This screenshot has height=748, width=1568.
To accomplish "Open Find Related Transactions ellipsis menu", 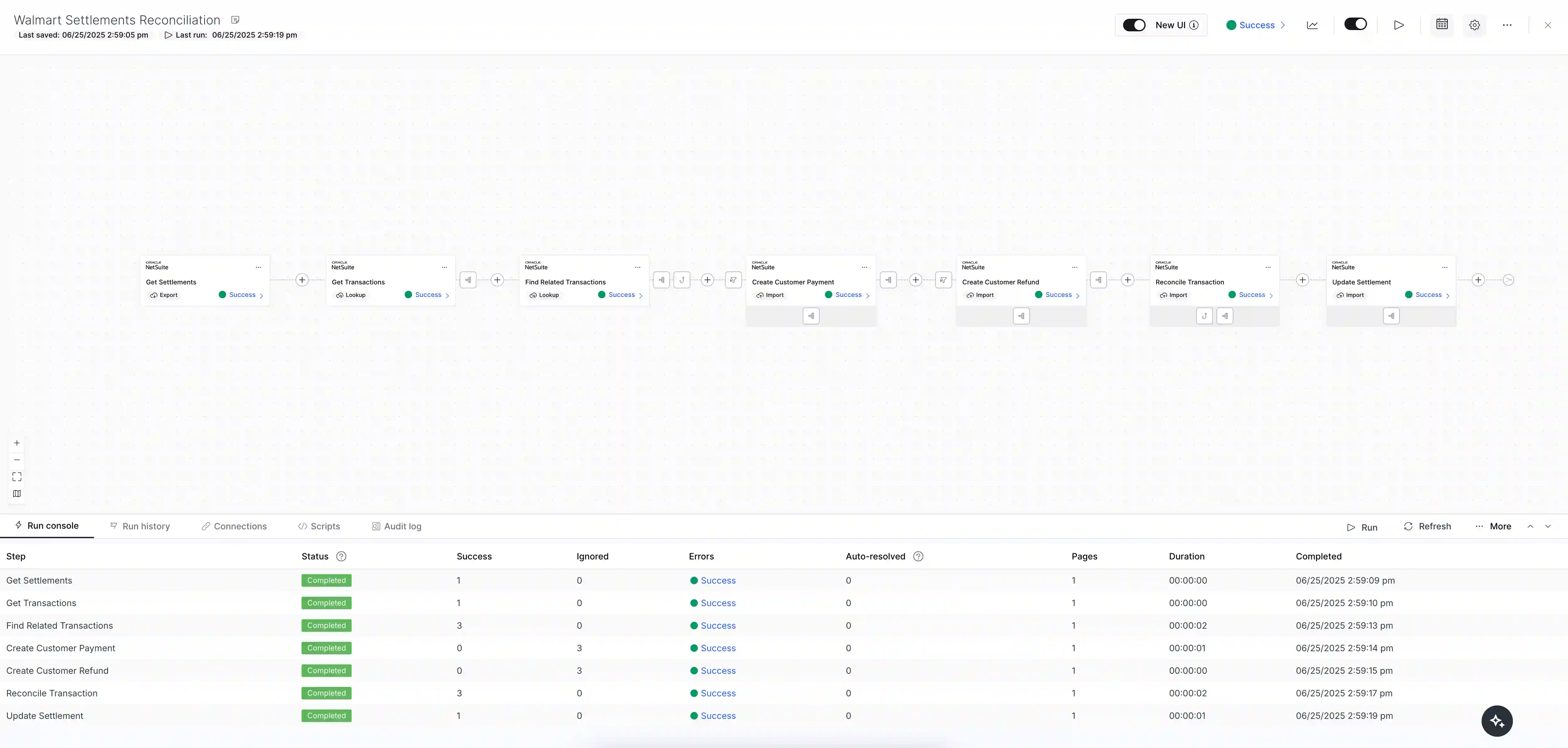I will coord(638,268).
